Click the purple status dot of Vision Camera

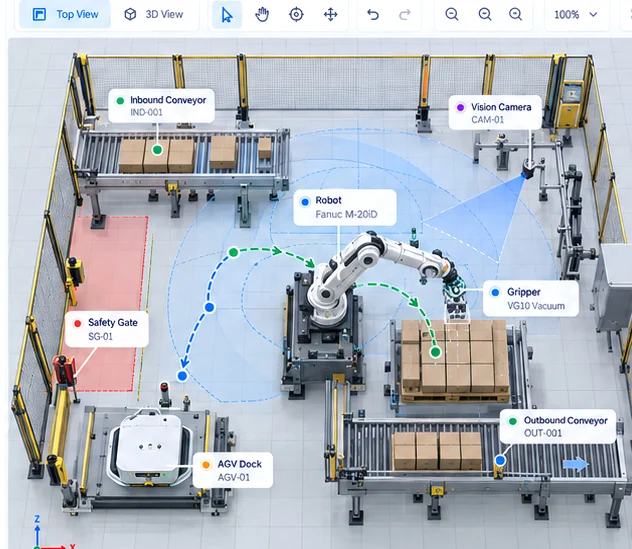(460, 108)
